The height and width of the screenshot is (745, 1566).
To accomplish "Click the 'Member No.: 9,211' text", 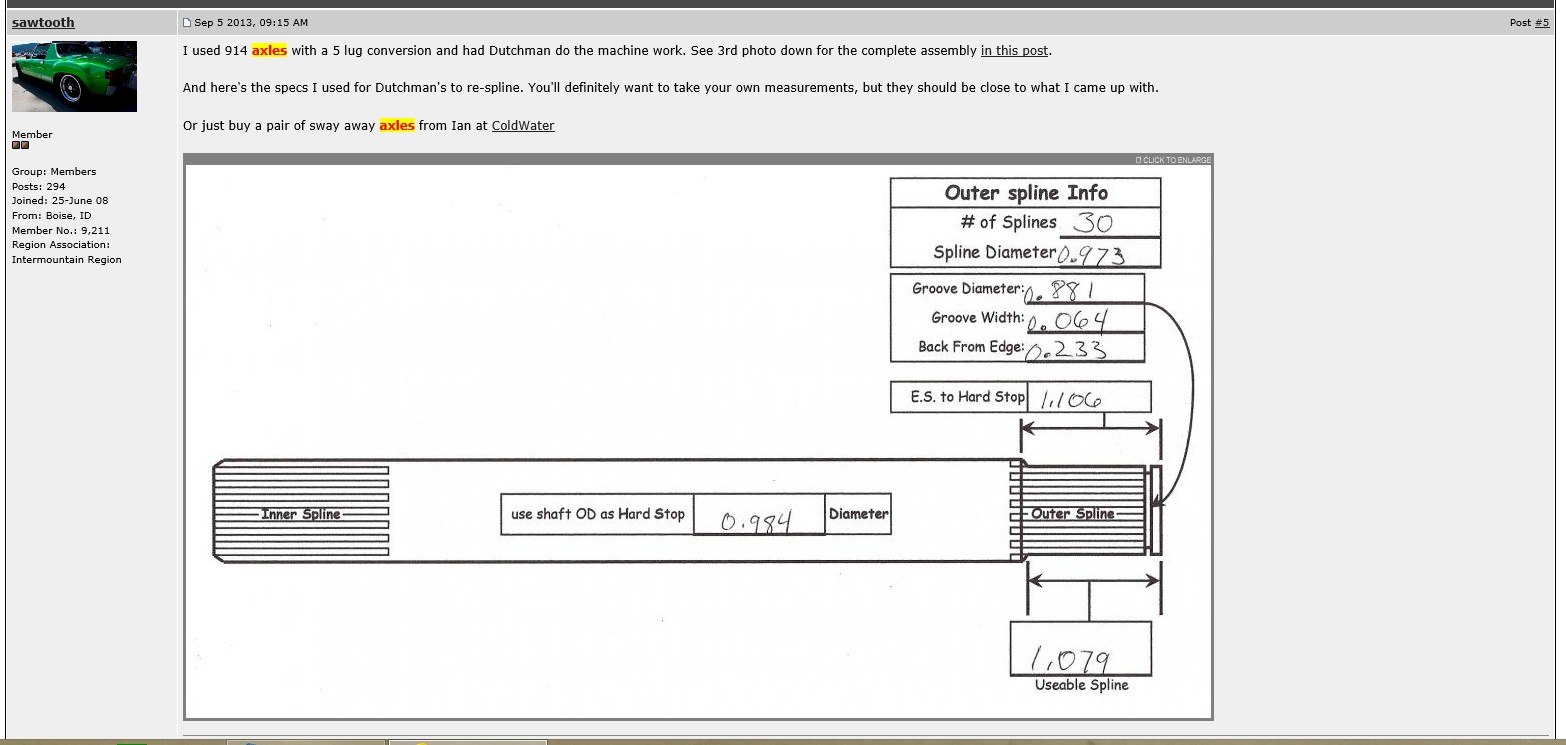I will click(61, 230).
